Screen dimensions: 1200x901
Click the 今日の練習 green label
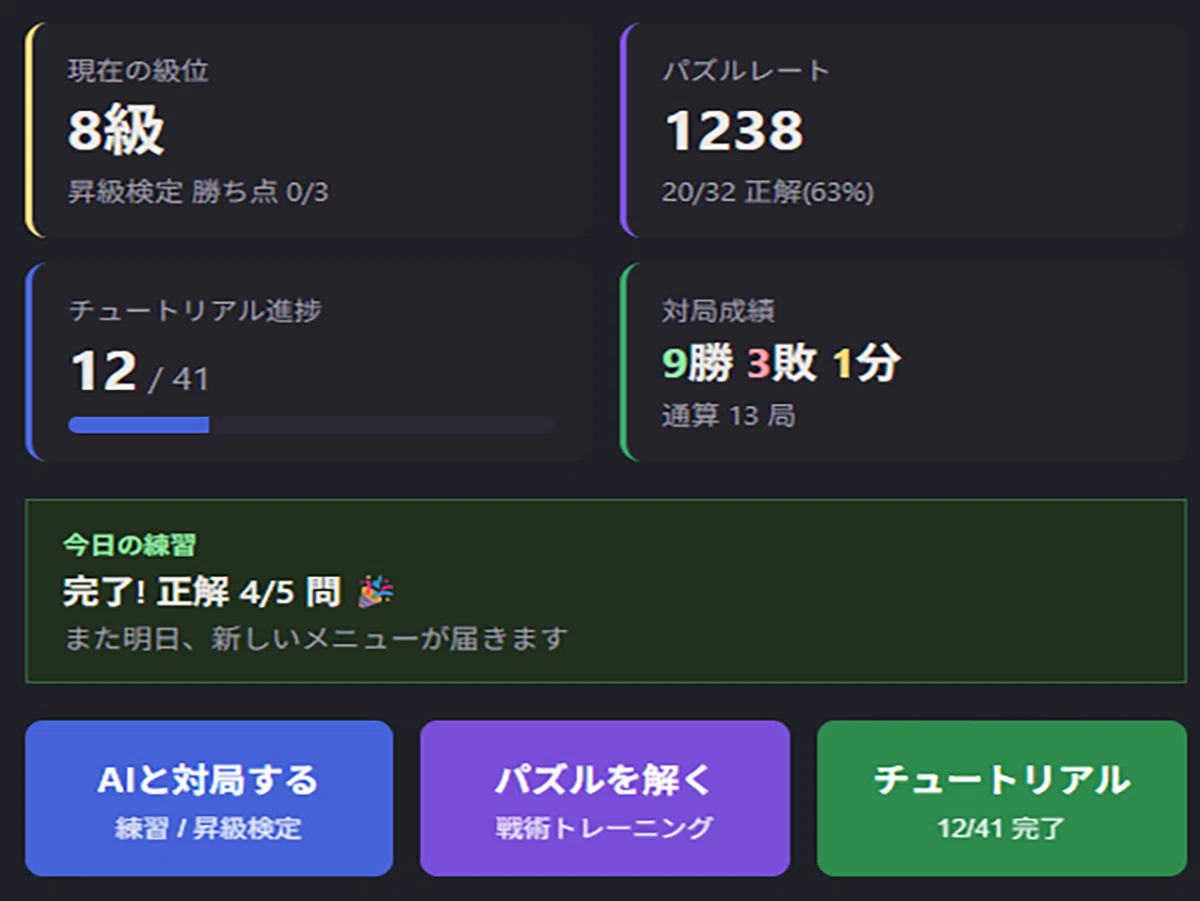[129, 545]
